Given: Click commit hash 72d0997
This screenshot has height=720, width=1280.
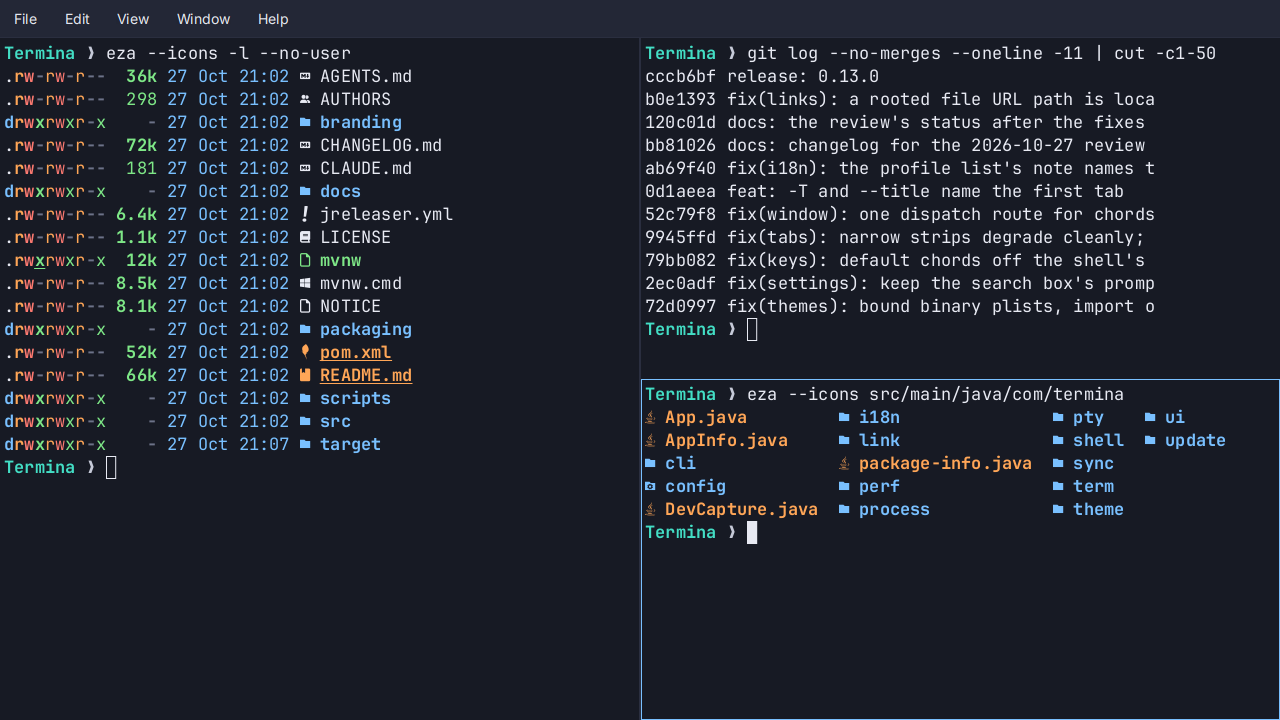Looking at the screenshot, I should (x=681, y=306).
